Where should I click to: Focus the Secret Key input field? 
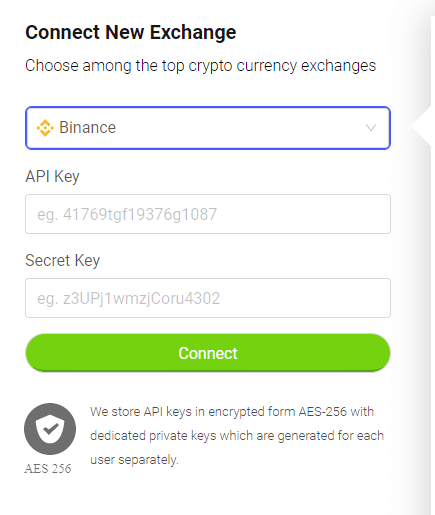pyautogui.click(x=208, y=298)
